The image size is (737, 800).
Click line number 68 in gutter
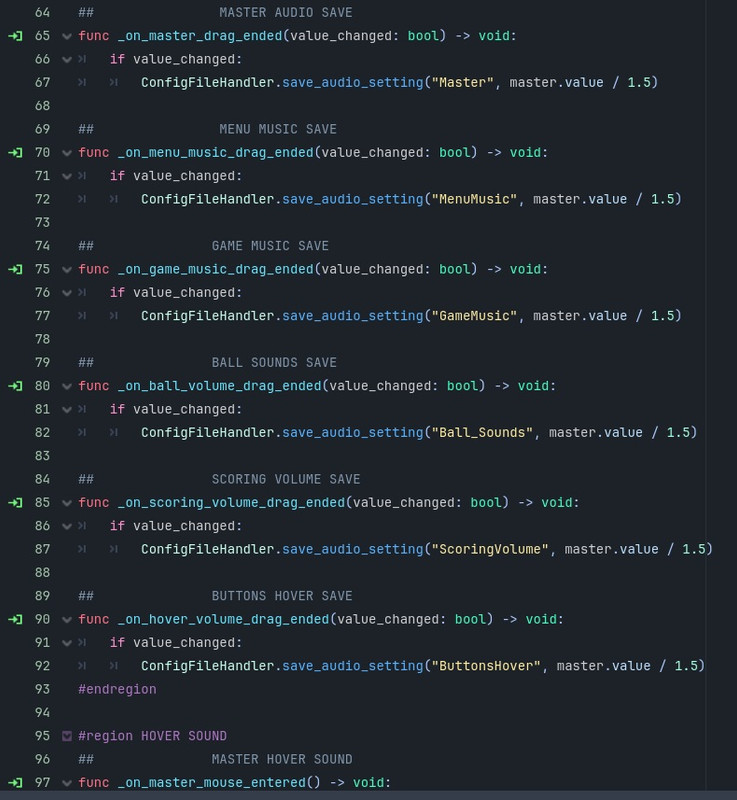point(42,106)
